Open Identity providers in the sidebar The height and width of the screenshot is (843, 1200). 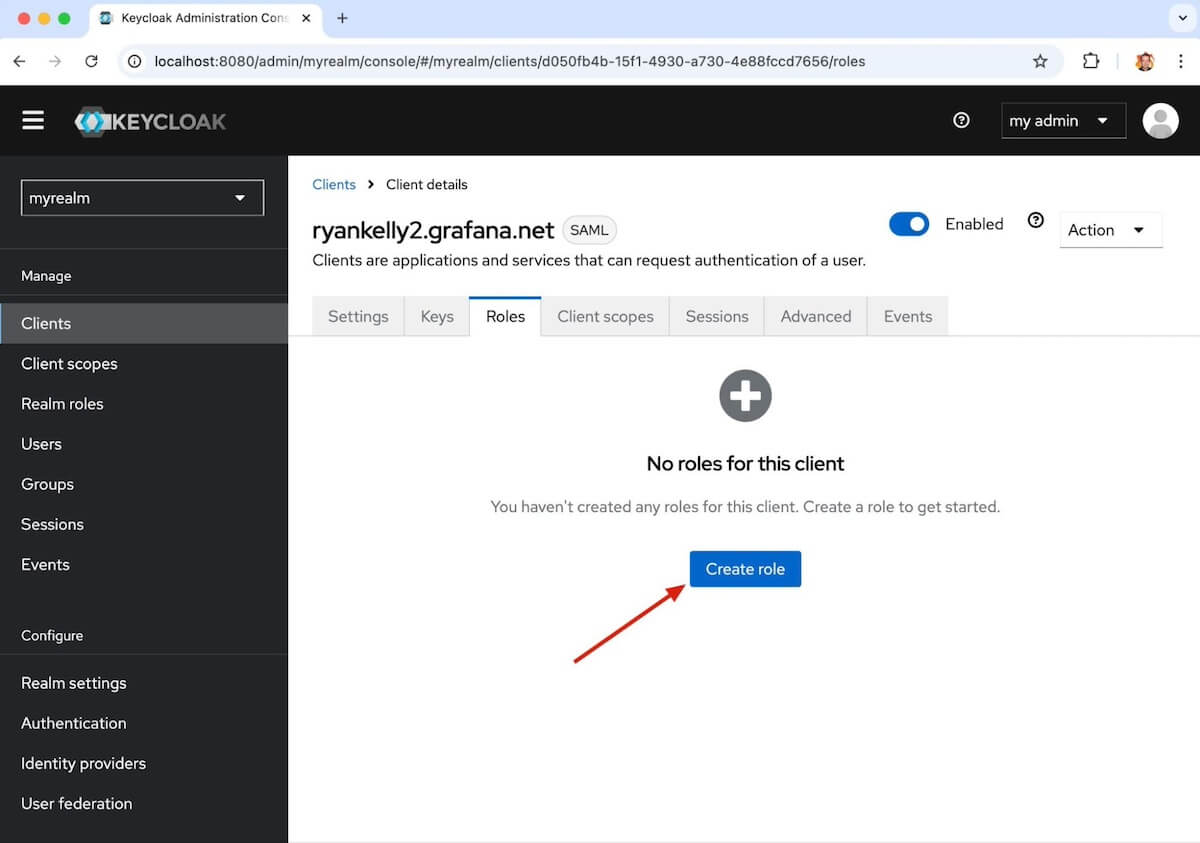click(x=144, y=763)
